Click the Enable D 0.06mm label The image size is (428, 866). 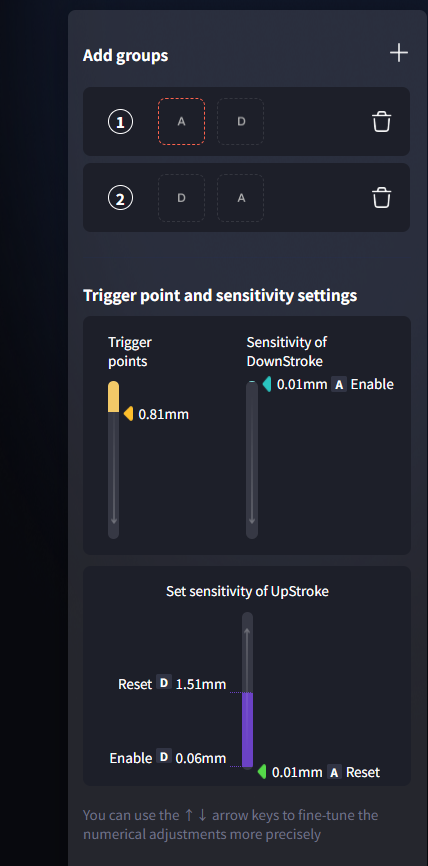(x=168, y=758)
